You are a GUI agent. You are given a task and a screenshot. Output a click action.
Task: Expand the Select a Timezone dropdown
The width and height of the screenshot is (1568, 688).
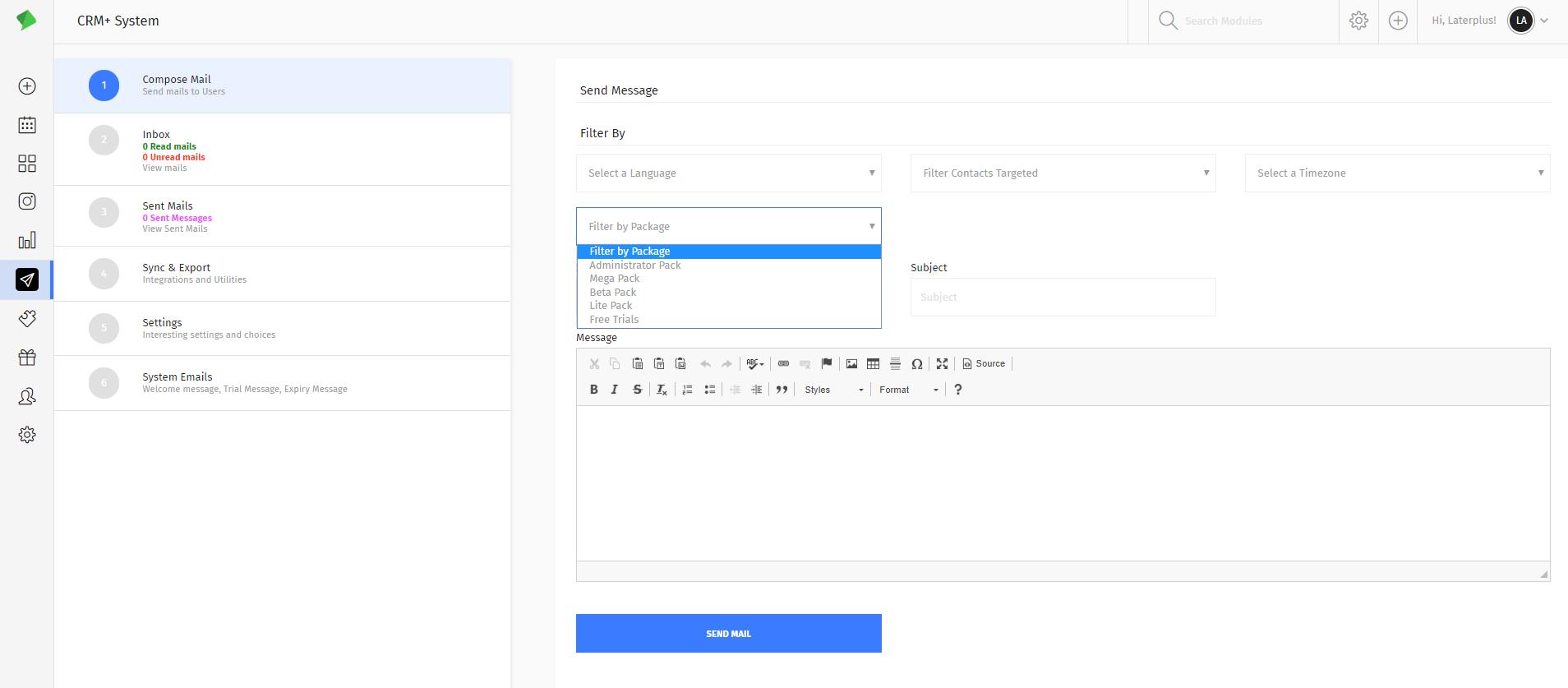coord(1397,173)
